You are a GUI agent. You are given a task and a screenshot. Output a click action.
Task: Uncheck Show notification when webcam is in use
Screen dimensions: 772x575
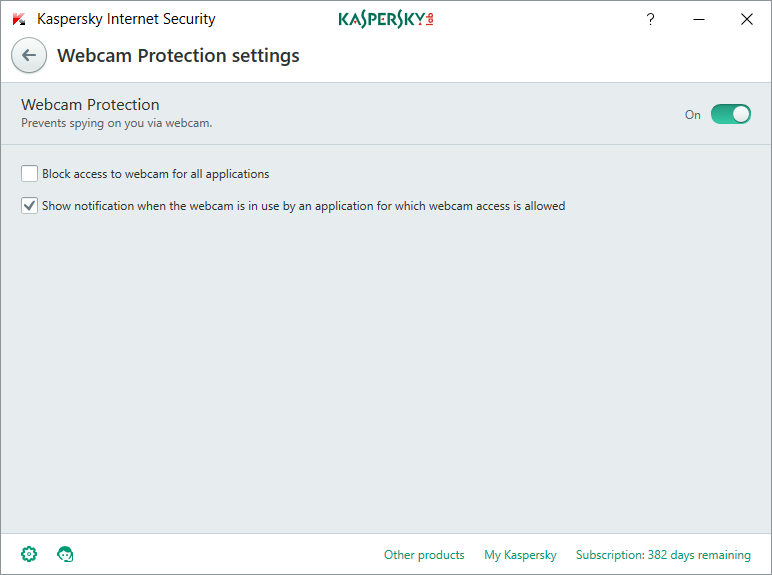pos(30,206)
